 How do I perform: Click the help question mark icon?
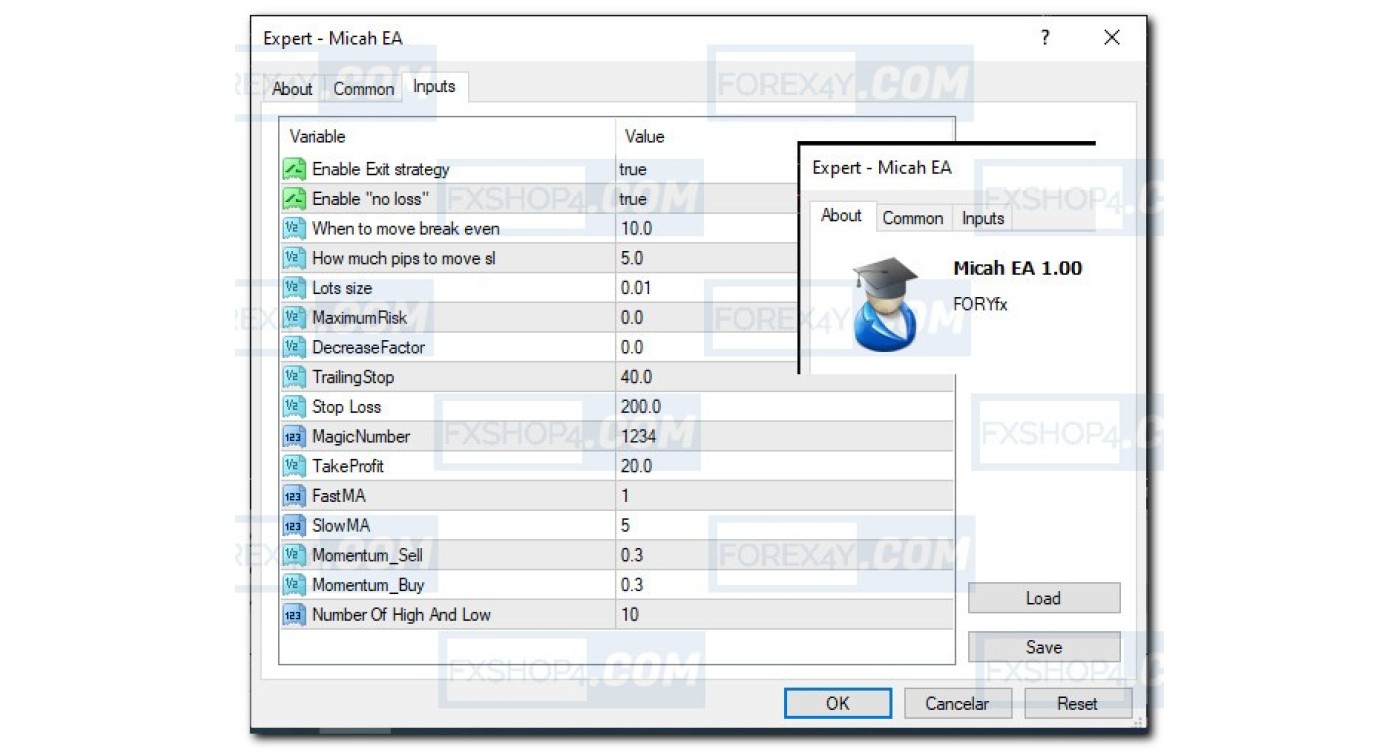tap(1045, 38)
